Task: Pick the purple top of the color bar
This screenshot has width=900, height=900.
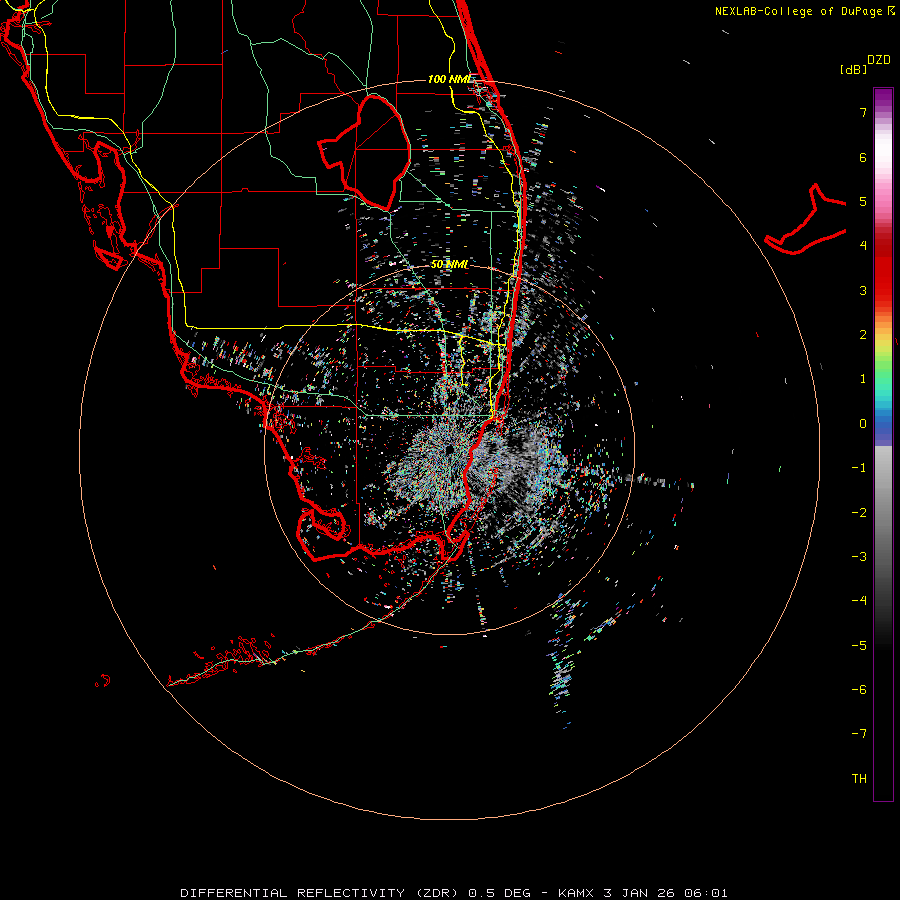Action: pos(883,95)
